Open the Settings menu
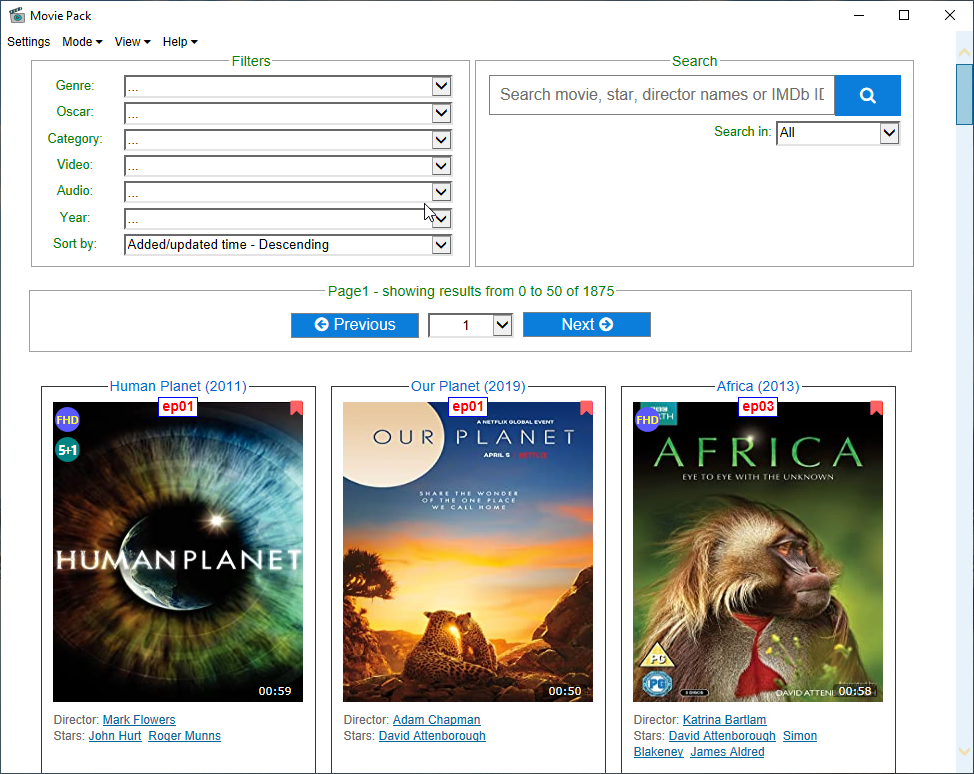The width and height of the screenshot is (974, 774). pos(29,42)
